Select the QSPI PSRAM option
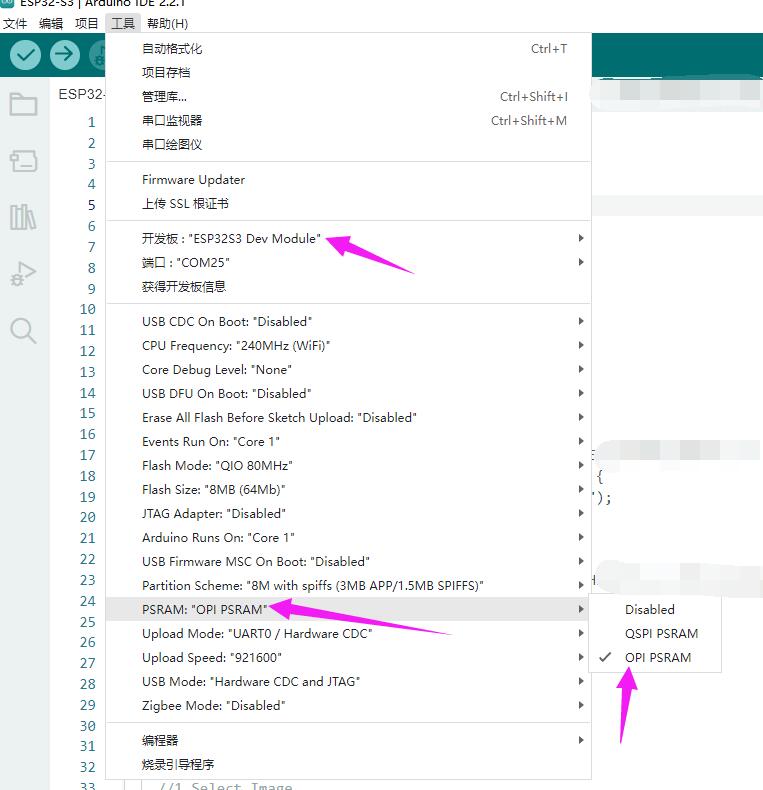The width and height of the screenshot is (763, 790). [x=661, y=633]
